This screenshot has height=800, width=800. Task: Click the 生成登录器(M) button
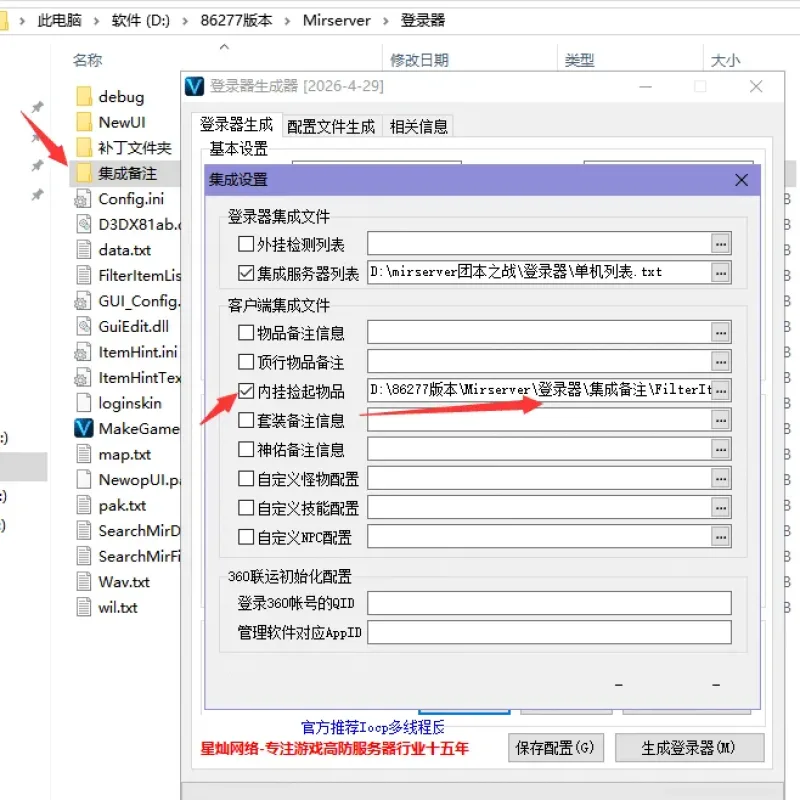click(x=689, y=748)
